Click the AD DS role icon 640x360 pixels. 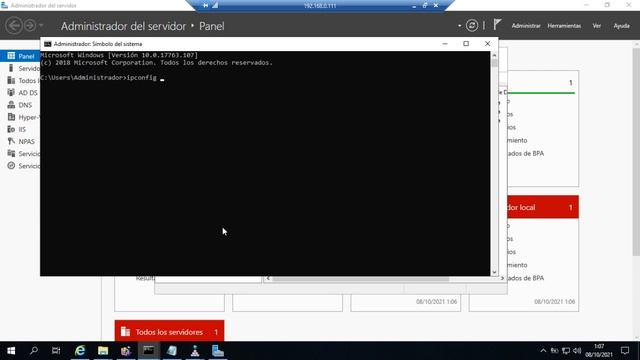pos(11,93)
